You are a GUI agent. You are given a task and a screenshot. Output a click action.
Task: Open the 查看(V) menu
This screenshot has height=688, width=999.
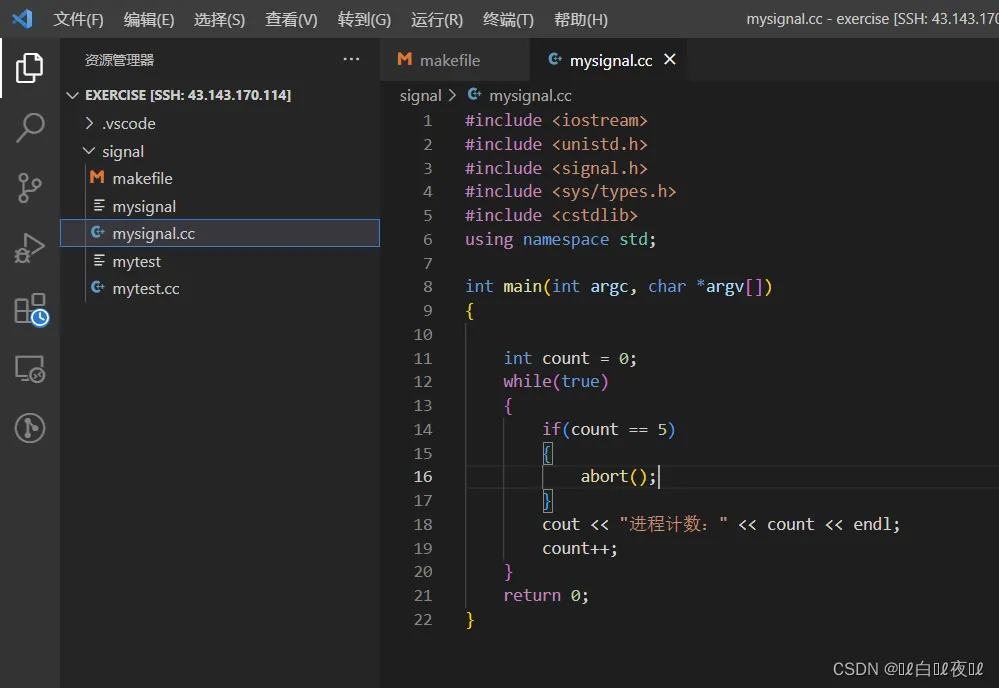click(x=291, y=20)
